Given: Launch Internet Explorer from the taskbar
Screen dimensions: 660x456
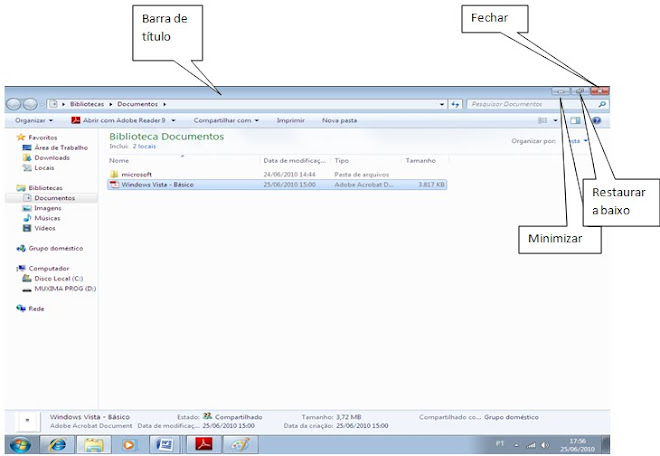Looking at the screenshot, I should coord(57,445).
